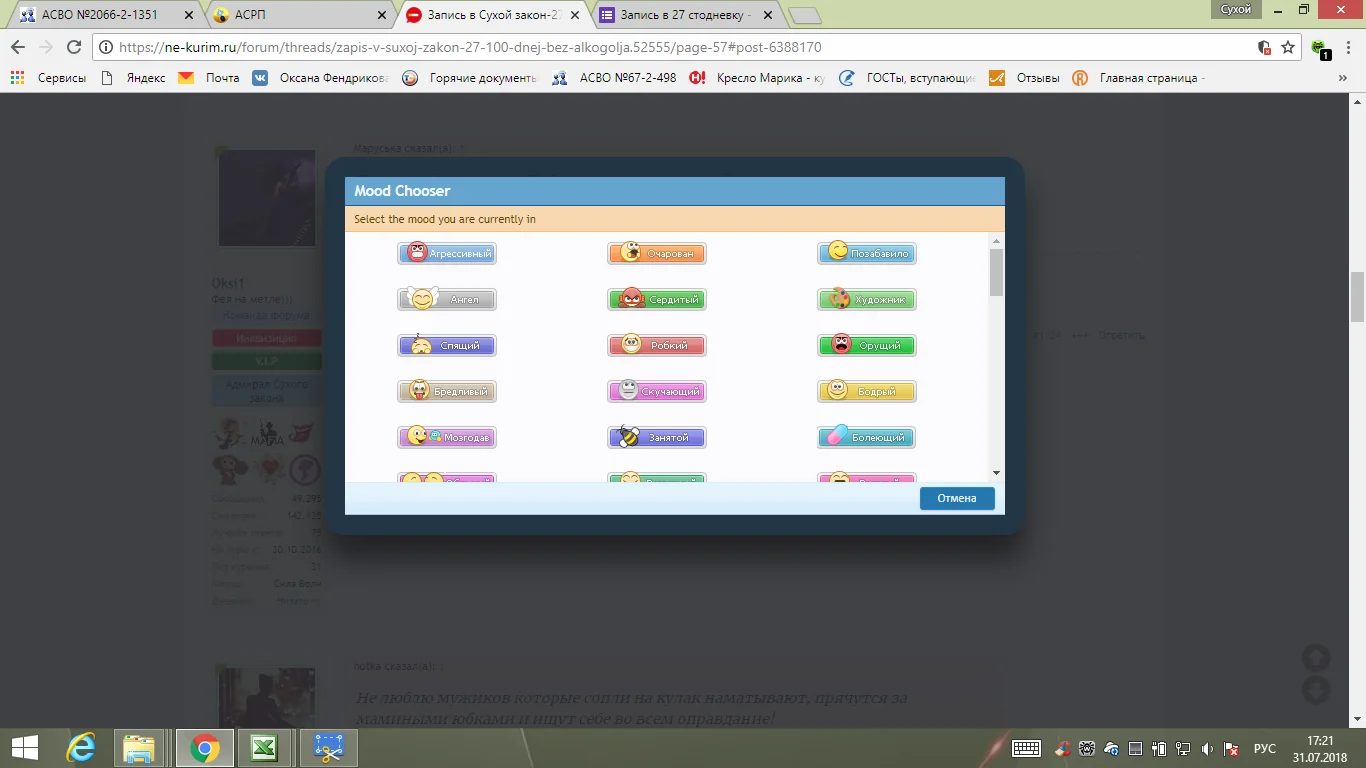Set mood to Бодрый
1366x768 pixels.
point(867,391)
